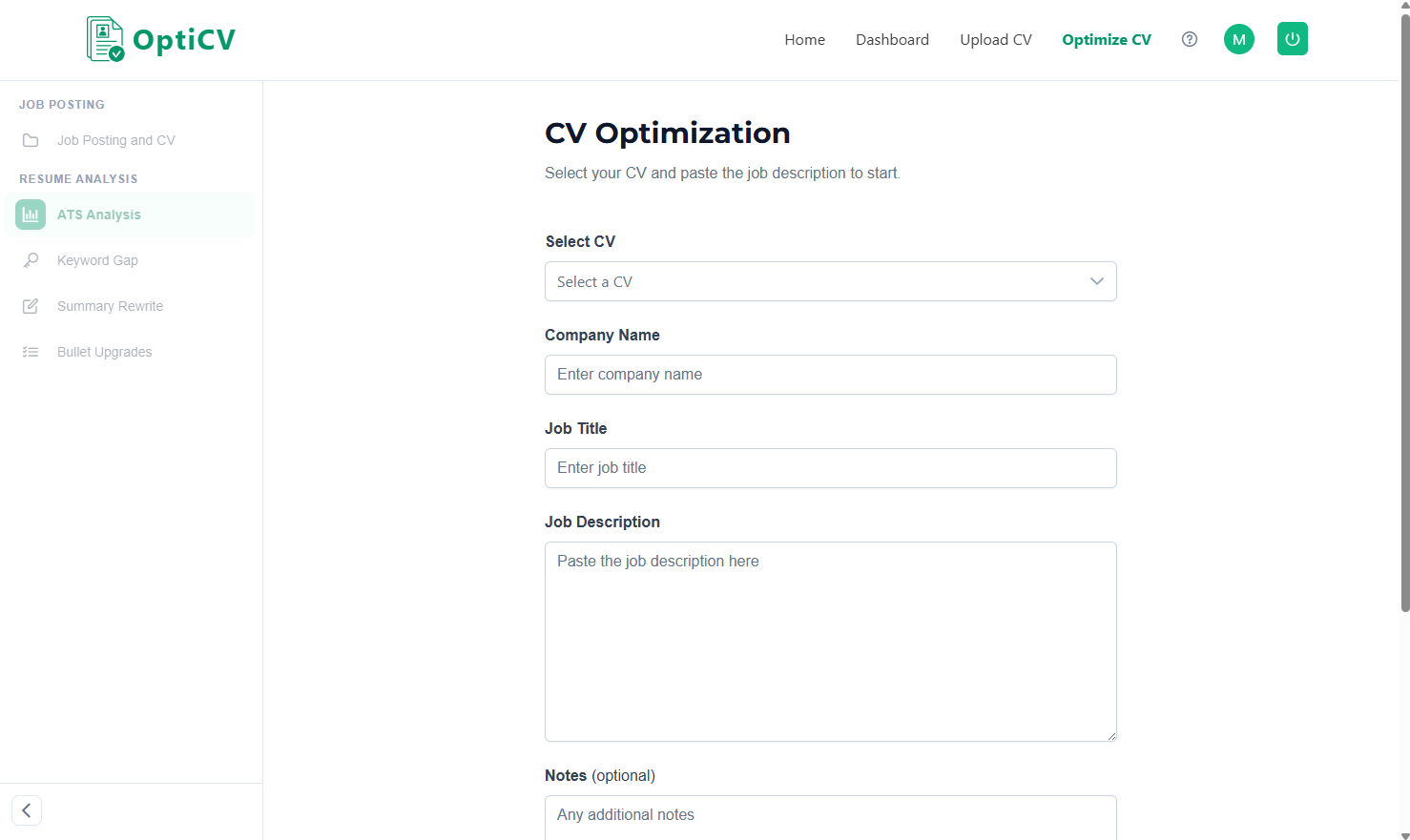Click the ATS Analysis chart icon
This screenshot has width=1410, height=840.
31,215
